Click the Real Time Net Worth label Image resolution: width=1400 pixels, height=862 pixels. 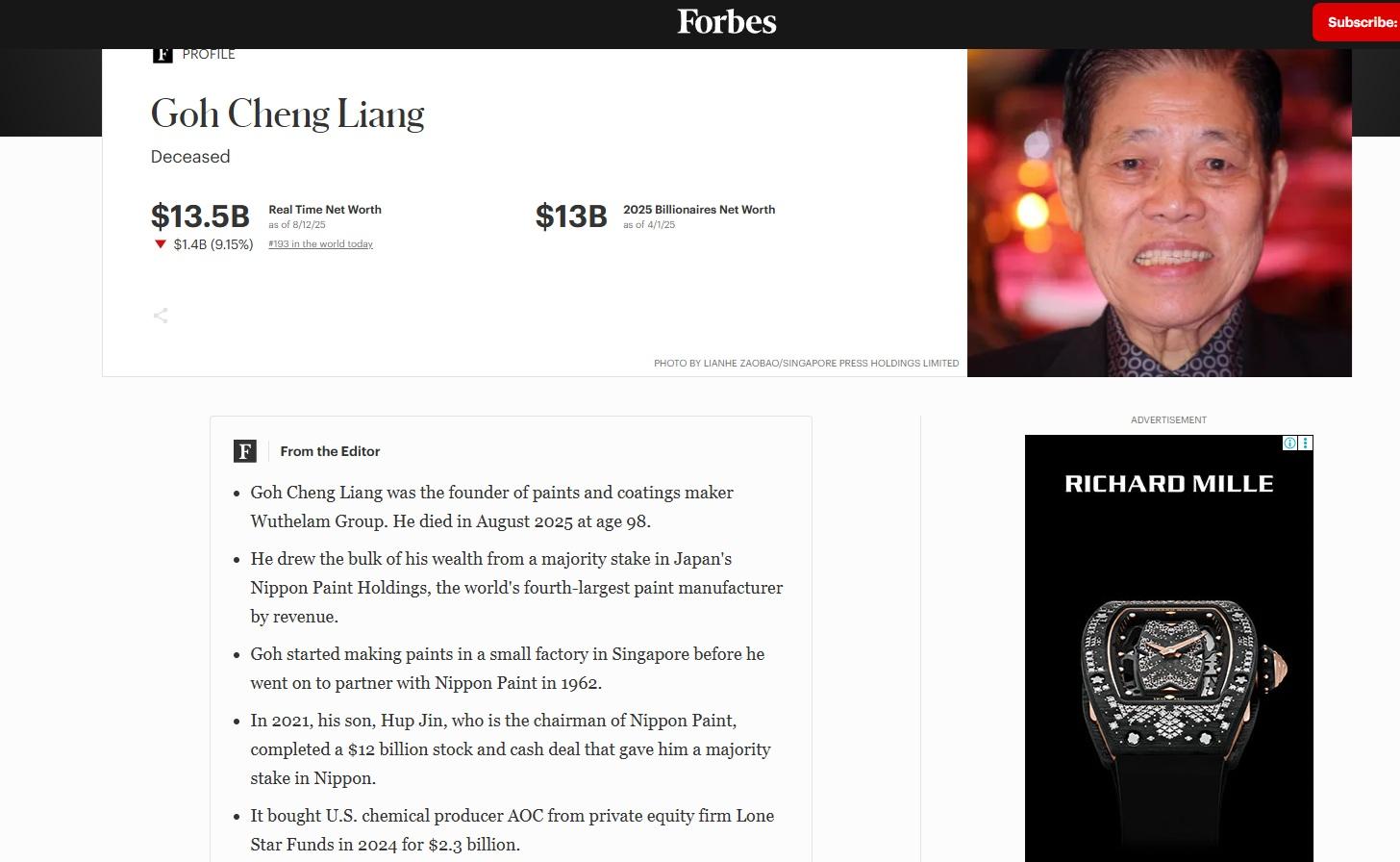(325, 210)
